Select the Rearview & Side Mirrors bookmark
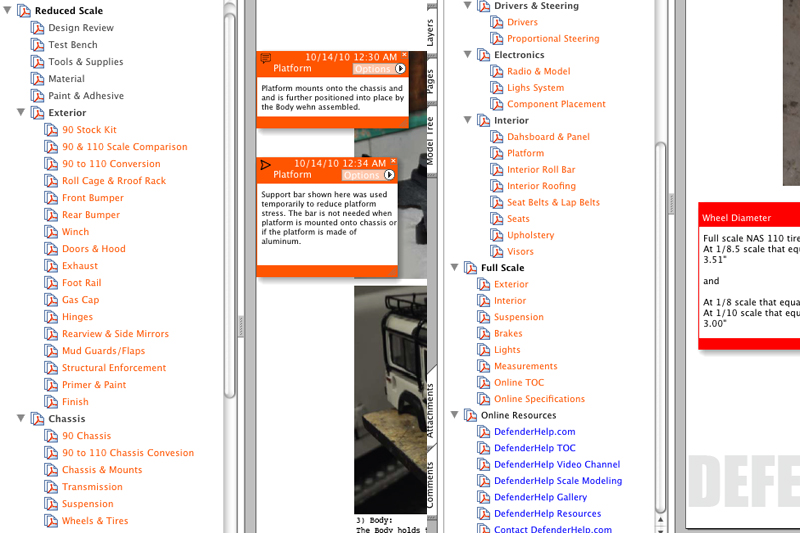800x533 pixels. click(x=115, y=334)
